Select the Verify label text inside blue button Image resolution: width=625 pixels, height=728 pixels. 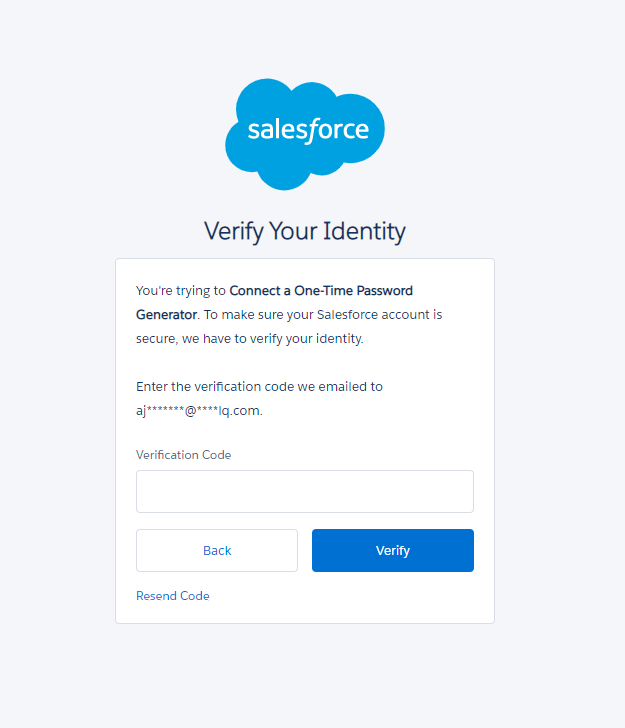pos(393,551)
